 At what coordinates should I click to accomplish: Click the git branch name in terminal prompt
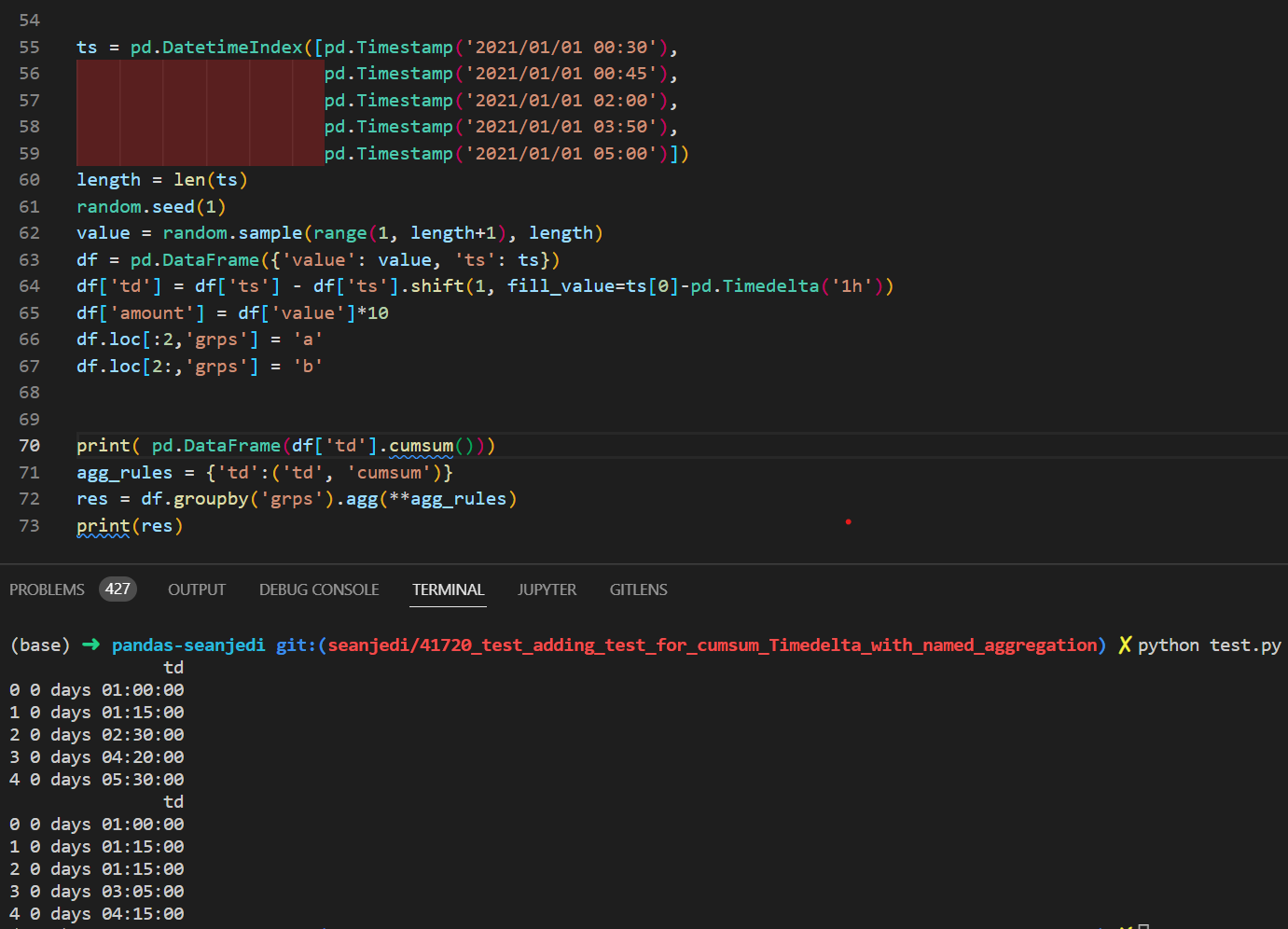point(712,645)
